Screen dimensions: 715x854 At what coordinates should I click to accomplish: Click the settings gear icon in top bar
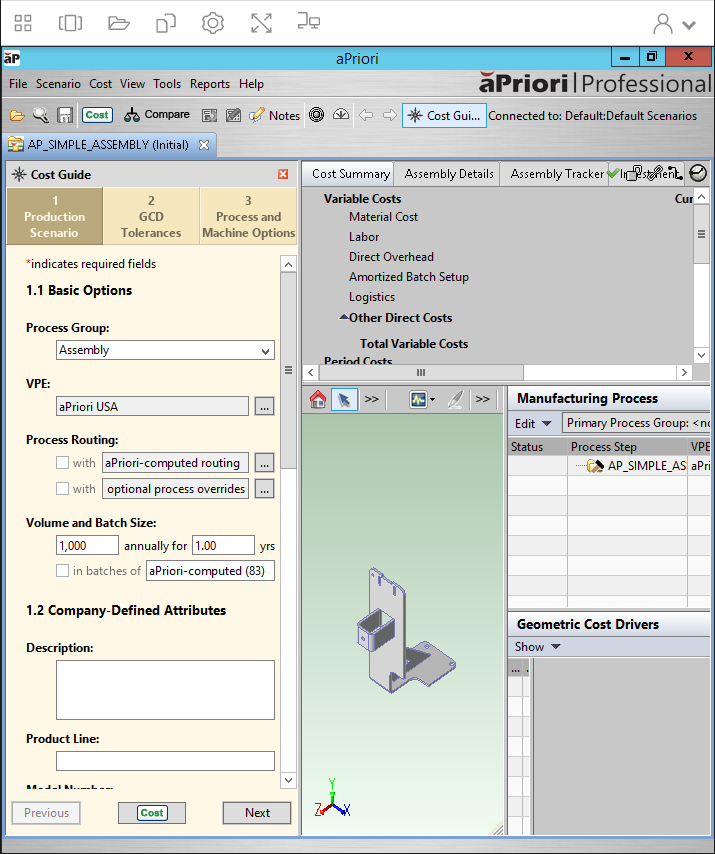[212, 23]
